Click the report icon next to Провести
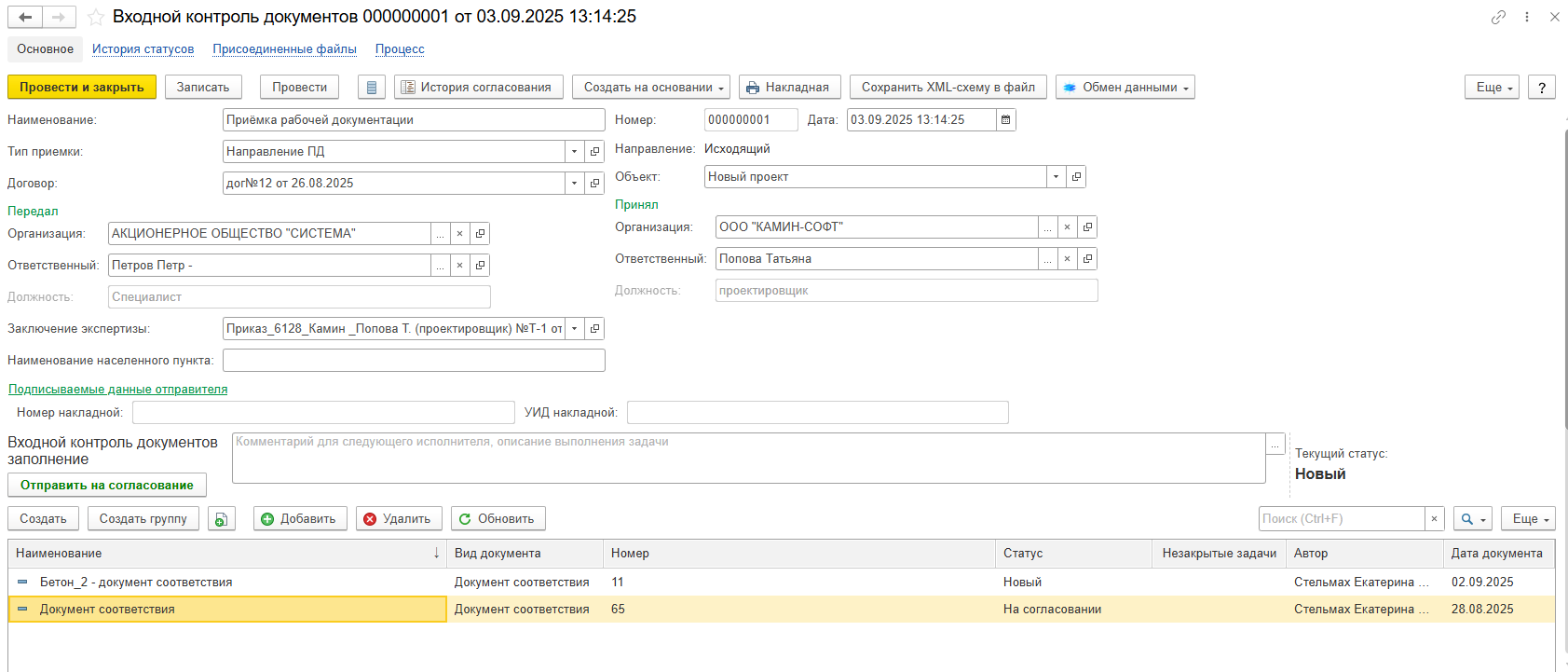Screen dimensions: 1568x672 (x=372, y=88)
